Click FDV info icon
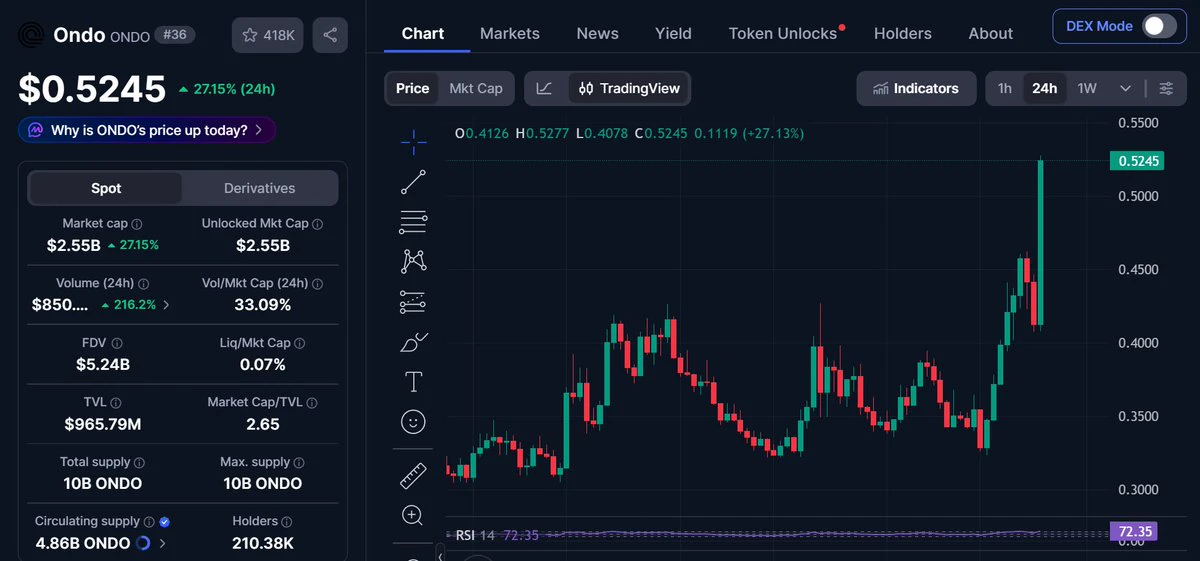 (x=117, y=344)
